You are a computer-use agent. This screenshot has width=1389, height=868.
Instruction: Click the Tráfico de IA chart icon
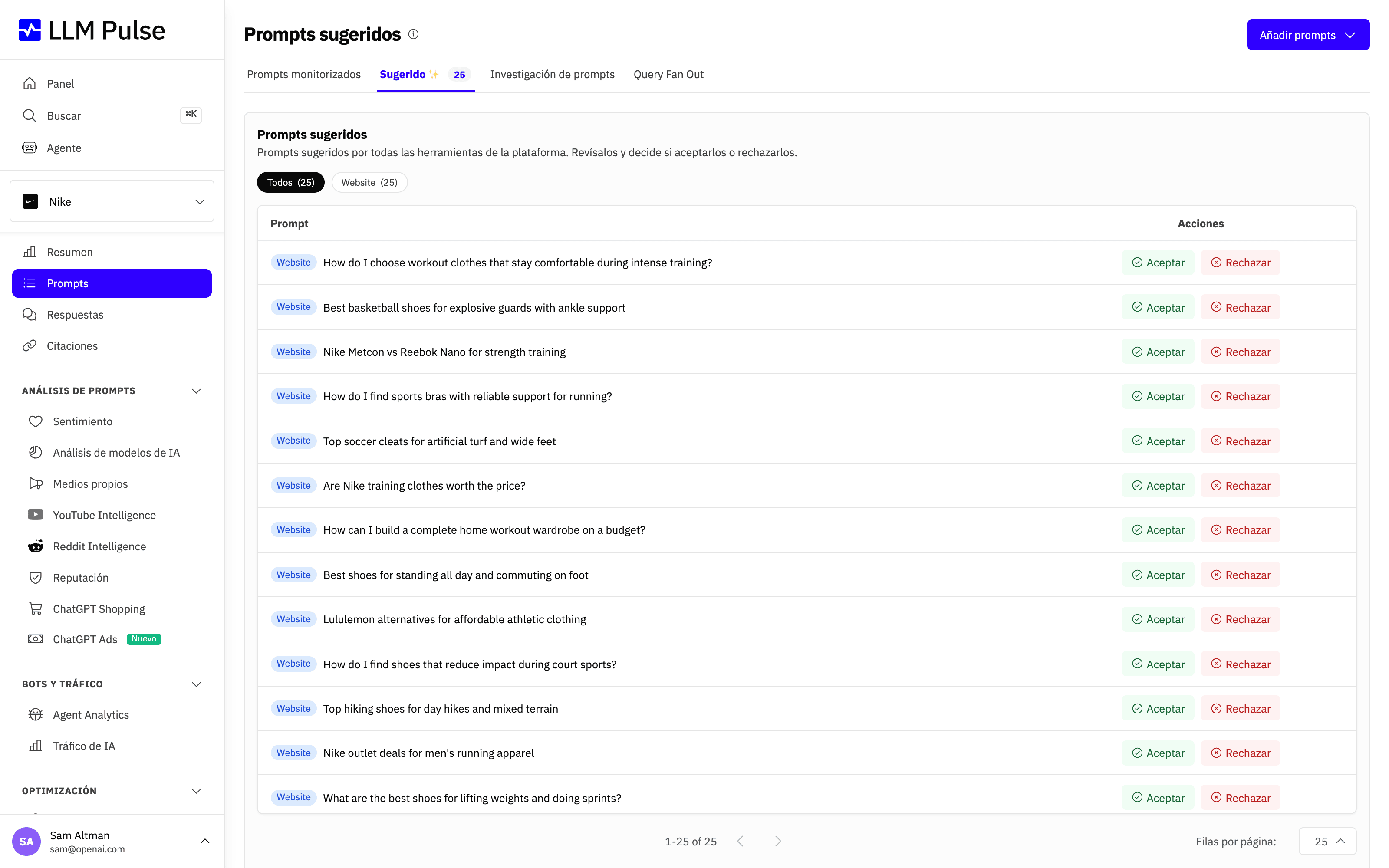[36, 745]
